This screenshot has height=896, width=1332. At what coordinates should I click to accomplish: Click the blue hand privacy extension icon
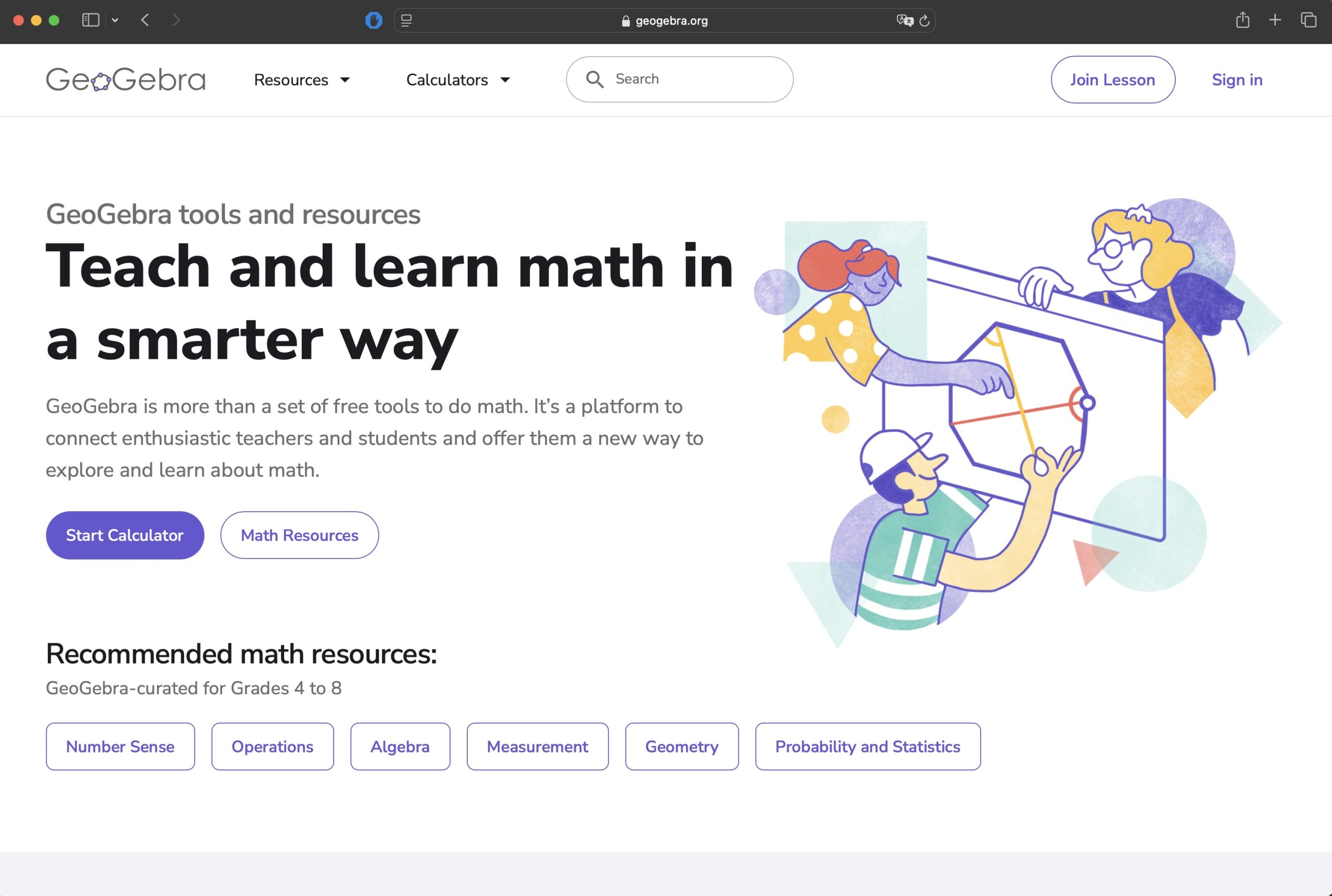pos(374,21)
